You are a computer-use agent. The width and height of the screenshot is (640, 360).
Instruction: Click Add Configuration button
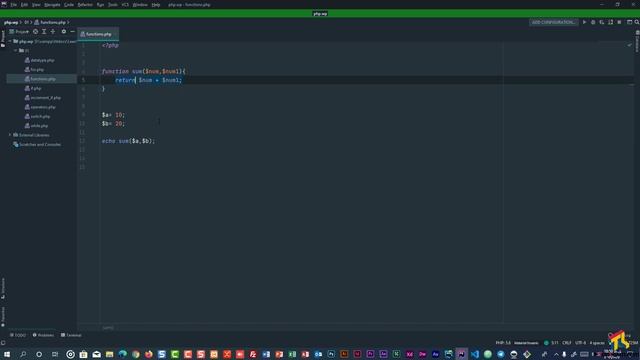[554, 22]
